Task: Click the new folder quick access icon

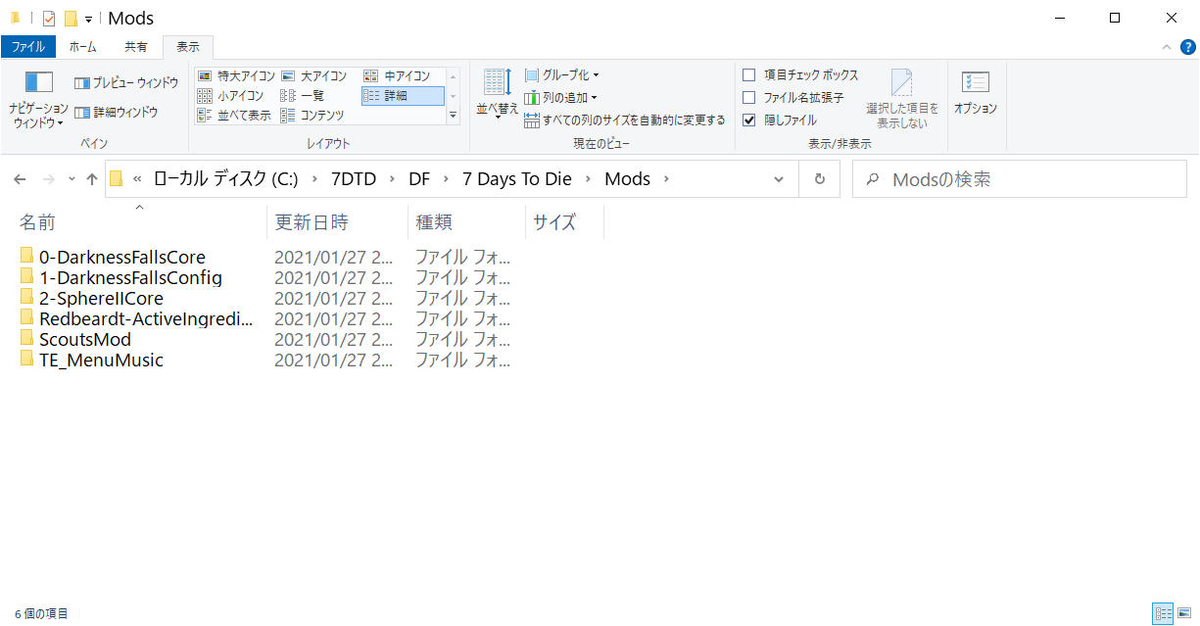Action: click(70, 18)
